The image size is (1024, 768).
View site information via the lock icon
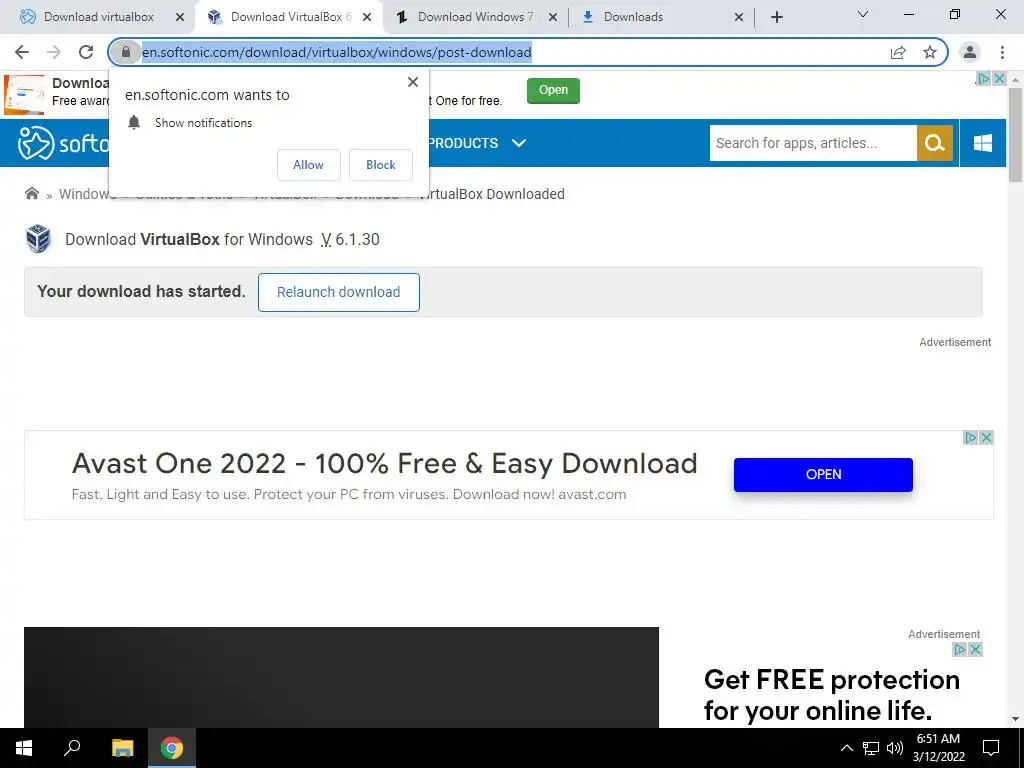[x=126, y=52]
